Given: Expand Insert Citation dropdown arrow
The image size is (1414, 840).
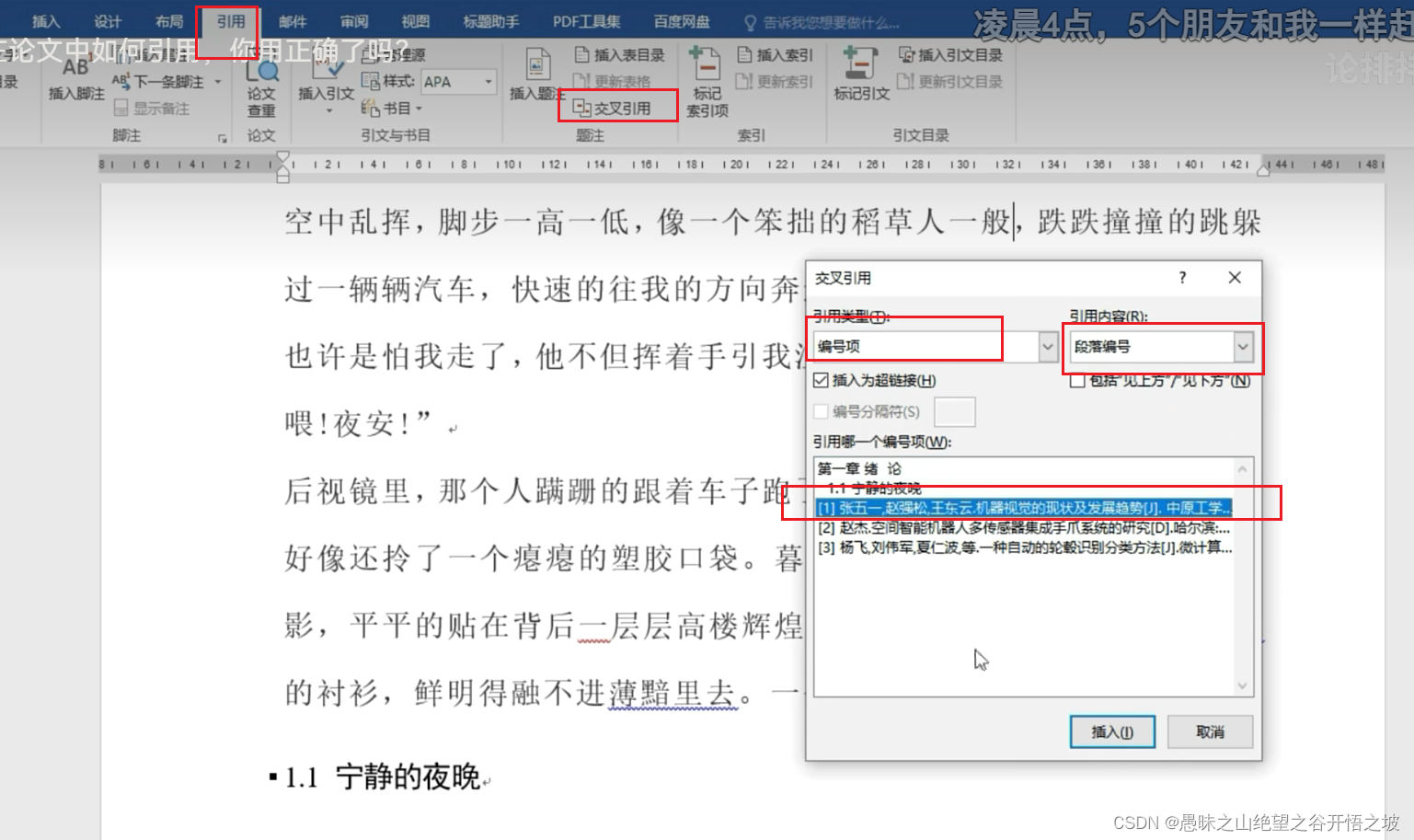Looking at the screenshot, I should pyautogui.click(x=328, y=111).
